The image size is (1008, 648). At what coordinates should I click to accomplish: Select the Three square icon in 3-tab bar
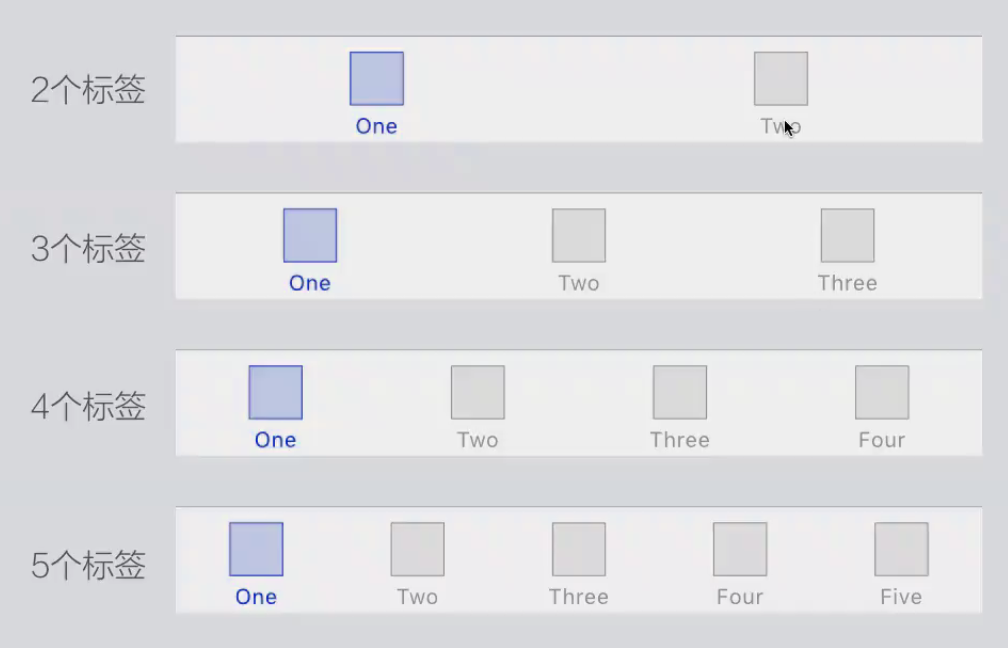847,236
